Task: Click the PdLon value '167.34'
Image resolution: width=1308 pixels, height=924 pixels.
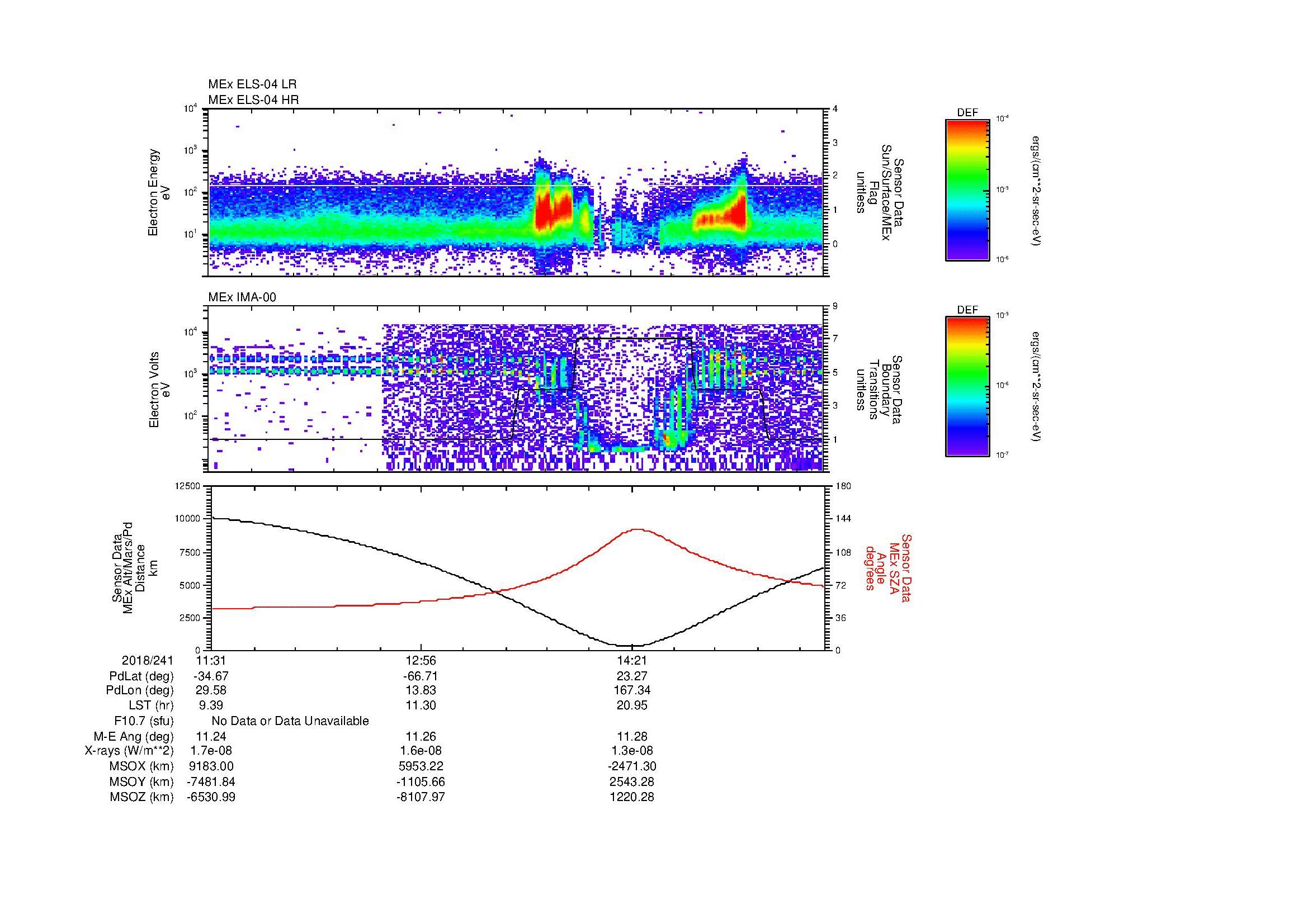Action: pos(632,690)
